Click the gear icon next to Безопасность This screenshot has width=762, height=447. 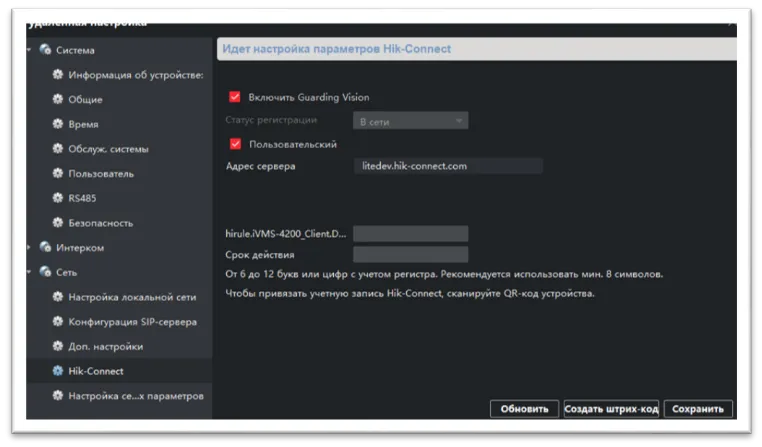[58, 223]
